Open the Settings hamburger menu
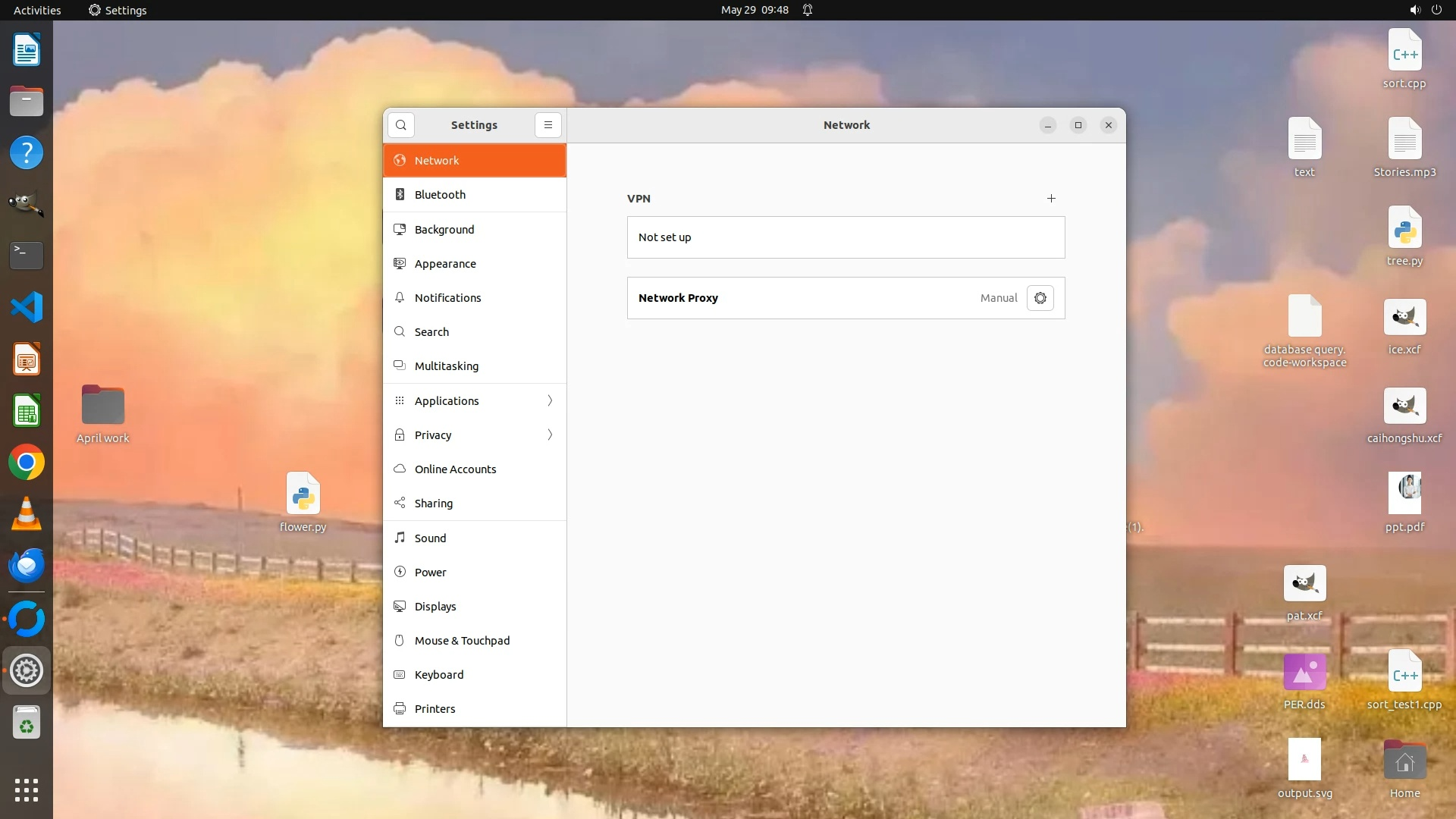The width and height of the screenshot is (1456, 819). tap(548, 125)
